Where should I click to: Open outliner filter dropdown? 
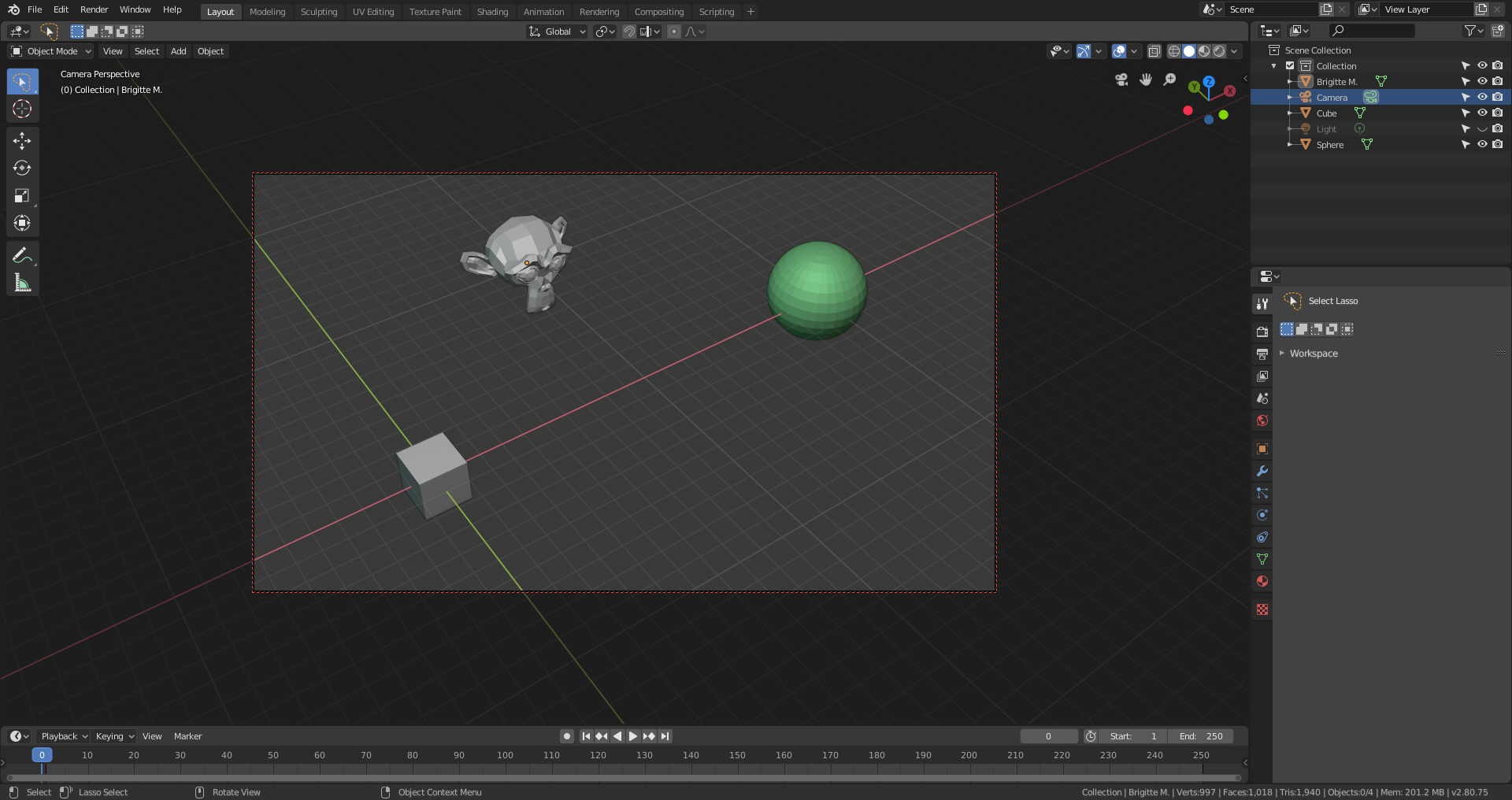pyautogui.click(x=1473, y=31)
